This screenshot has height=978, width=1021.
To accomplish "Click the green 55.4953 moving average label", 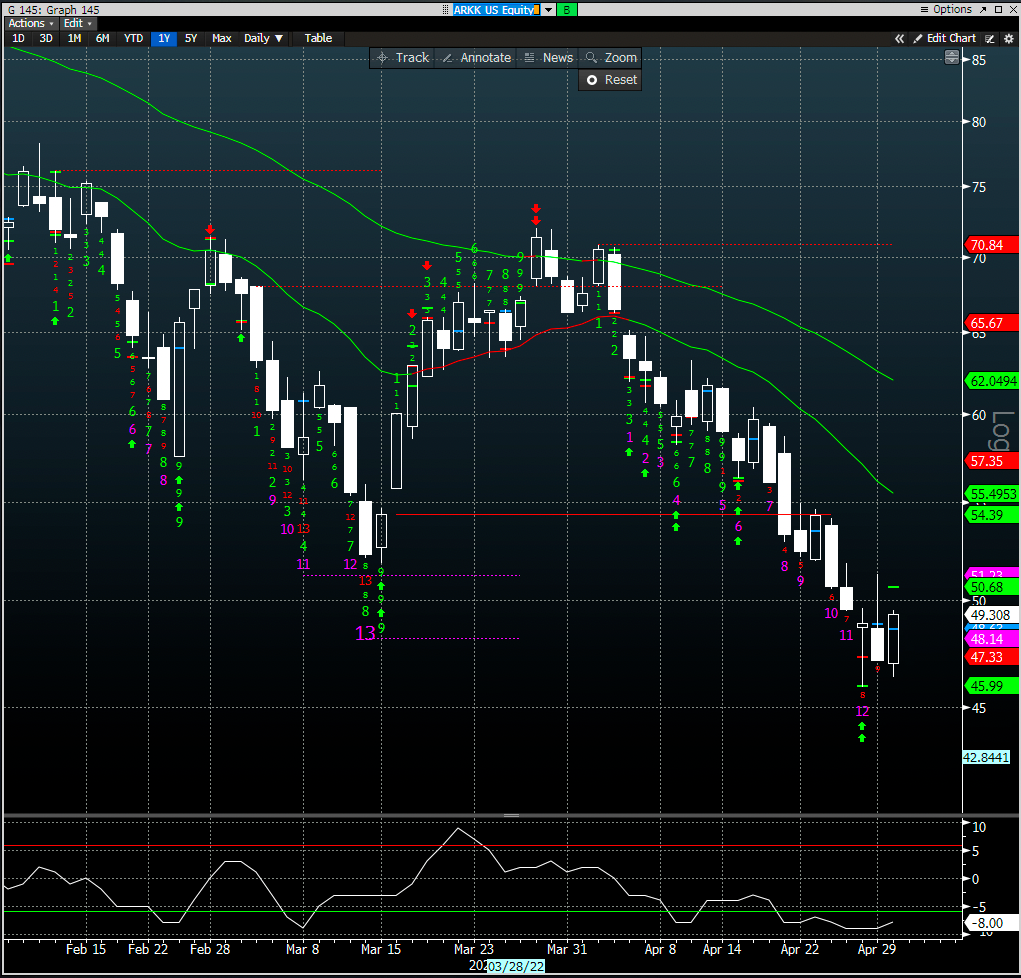I will [x=992, y=494].
